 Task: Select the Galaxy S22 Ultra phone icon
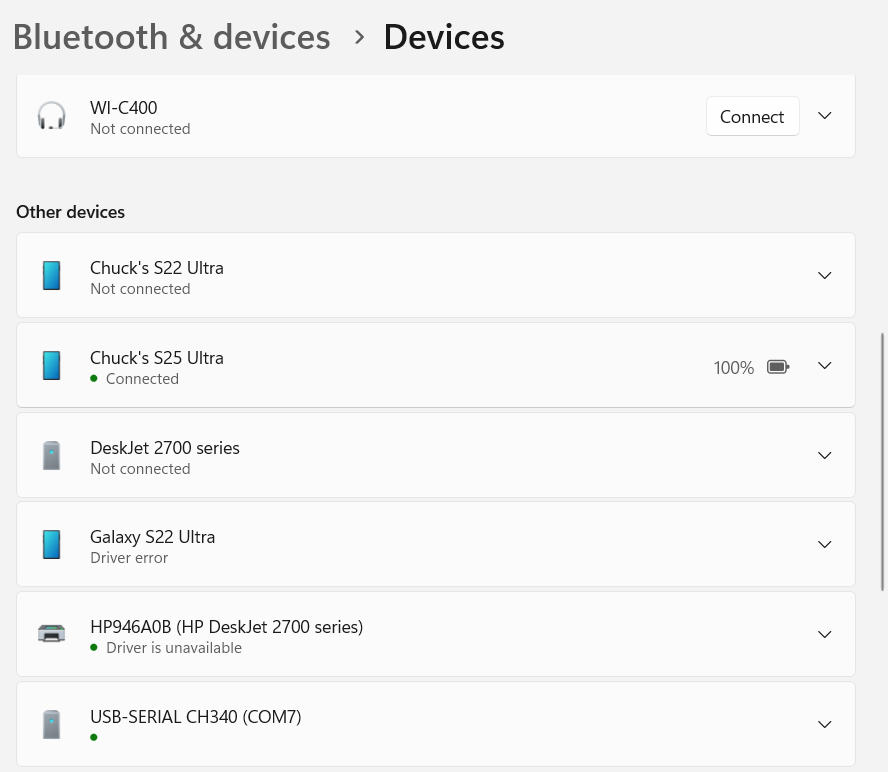[51, 544]
